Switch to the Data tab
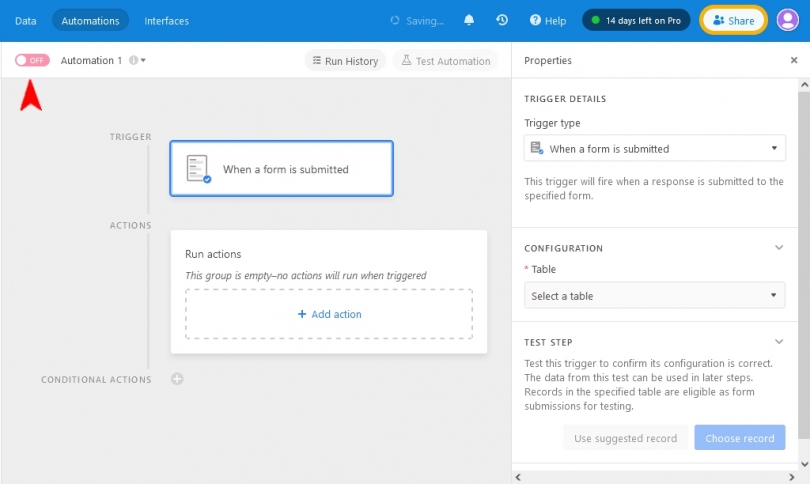The height and width of the screenshot is (484, 810). (x=26, y=20)
